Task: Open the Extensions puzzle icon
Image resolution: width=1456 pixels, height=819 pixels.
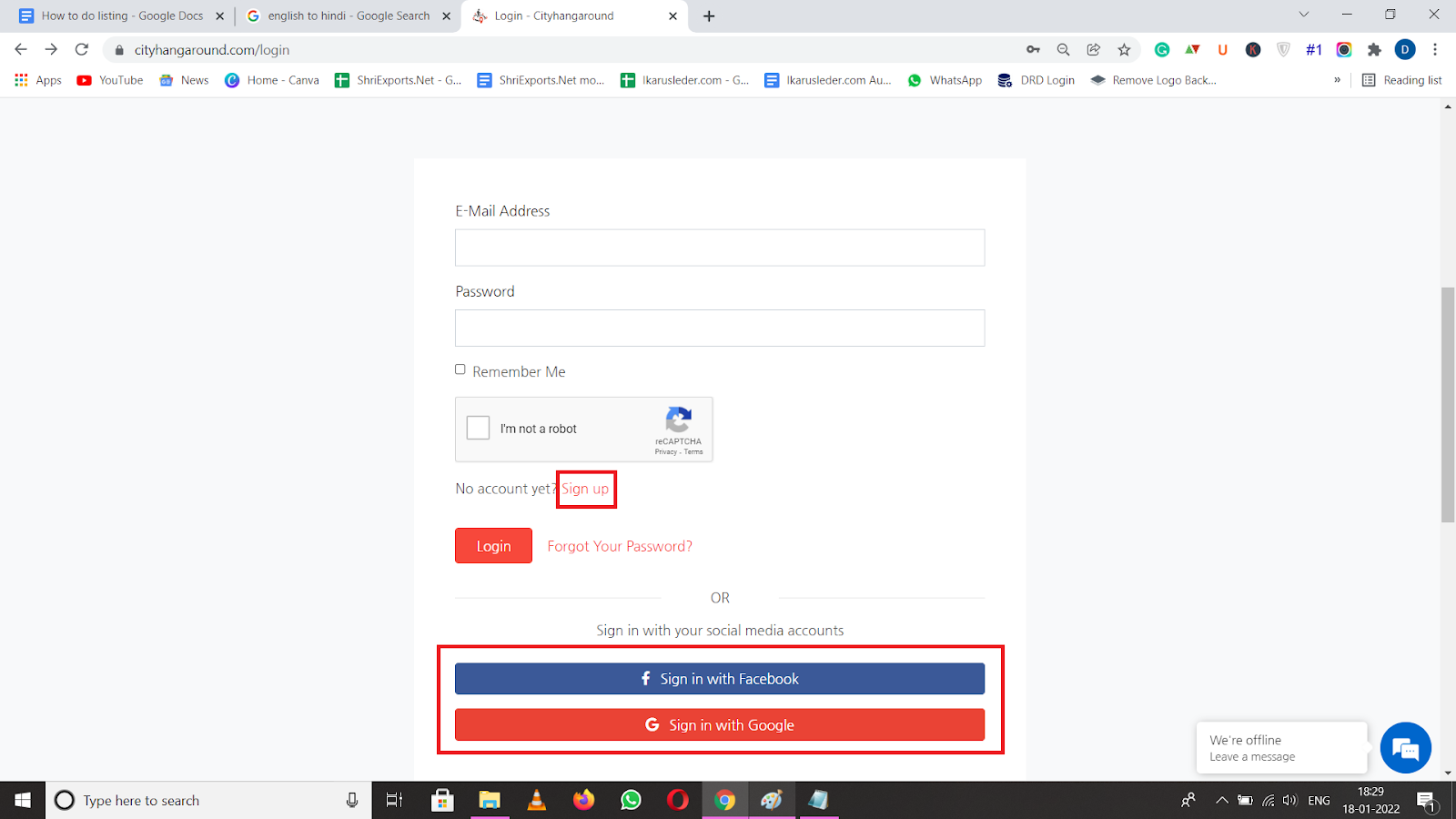Action: (x=1374, y=50)
